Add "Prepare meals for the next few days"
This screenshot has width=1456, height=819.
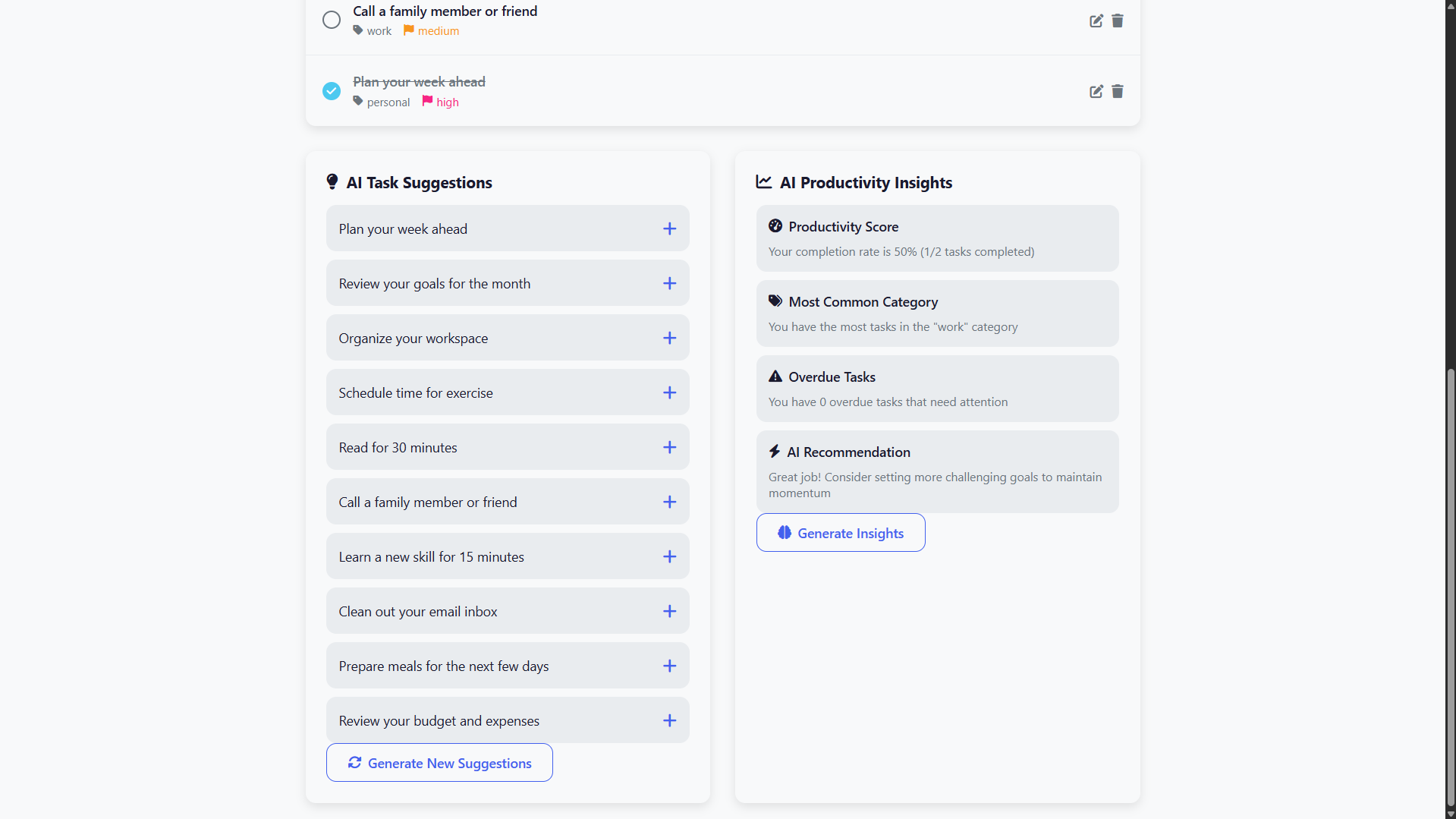[669, 666]
